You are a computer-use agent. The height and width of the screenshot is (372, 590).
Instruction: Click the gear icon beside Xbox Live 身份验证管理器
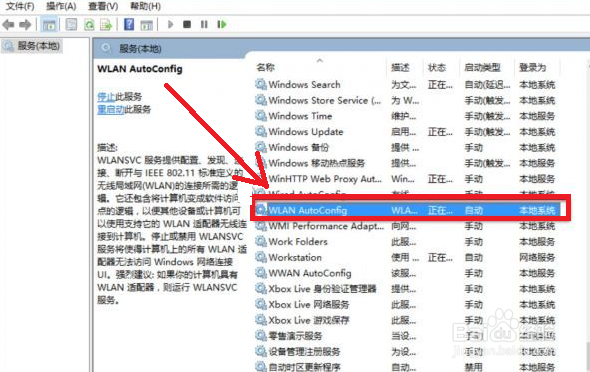click(x=261, y=289)
